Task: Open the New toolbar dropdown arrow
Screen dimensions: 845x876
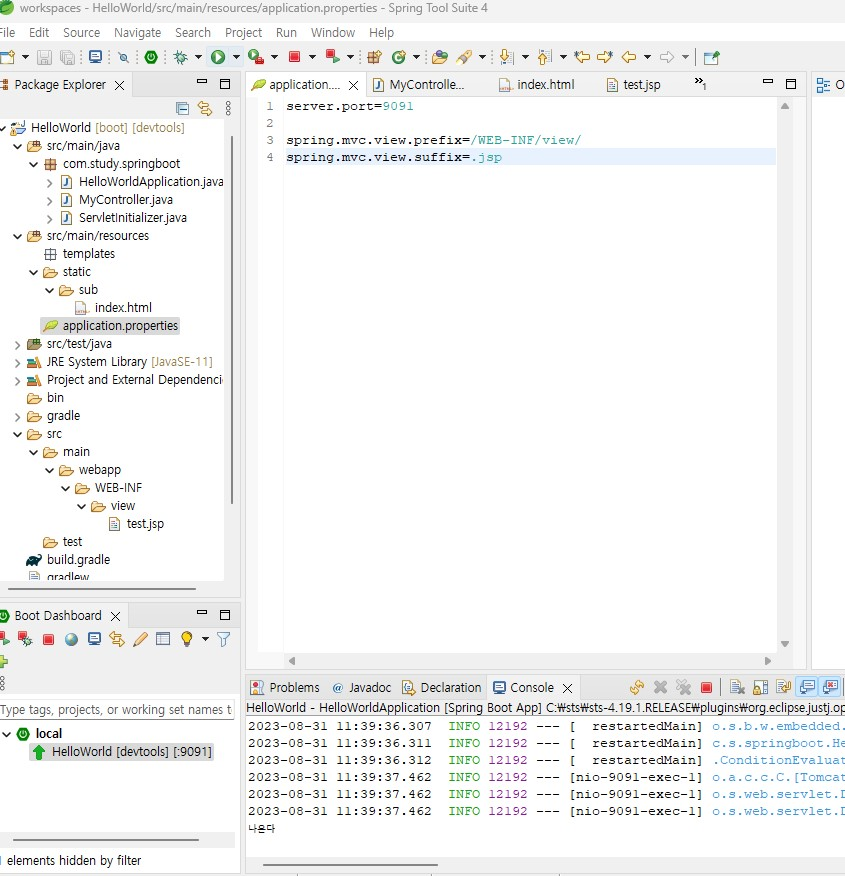Action: tap(25, 57)
